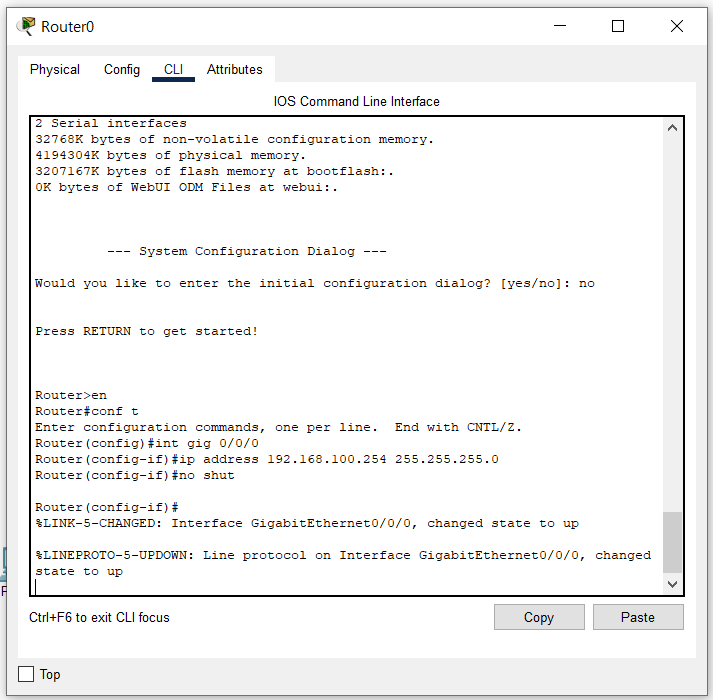
Task: Click the '2 Serial interfaces' line
Action: [x=111, y=123]
